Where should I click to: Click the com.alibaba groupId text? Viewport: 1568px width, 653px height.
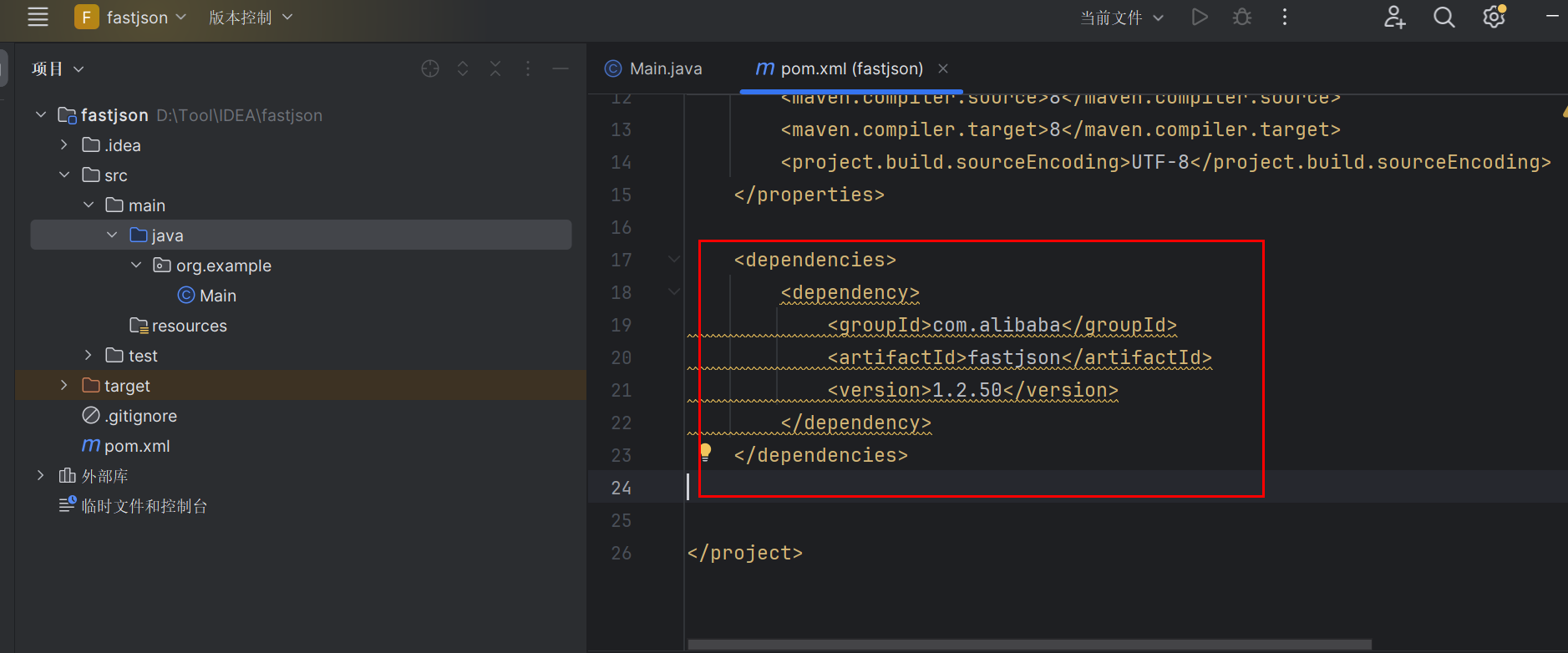996,325
